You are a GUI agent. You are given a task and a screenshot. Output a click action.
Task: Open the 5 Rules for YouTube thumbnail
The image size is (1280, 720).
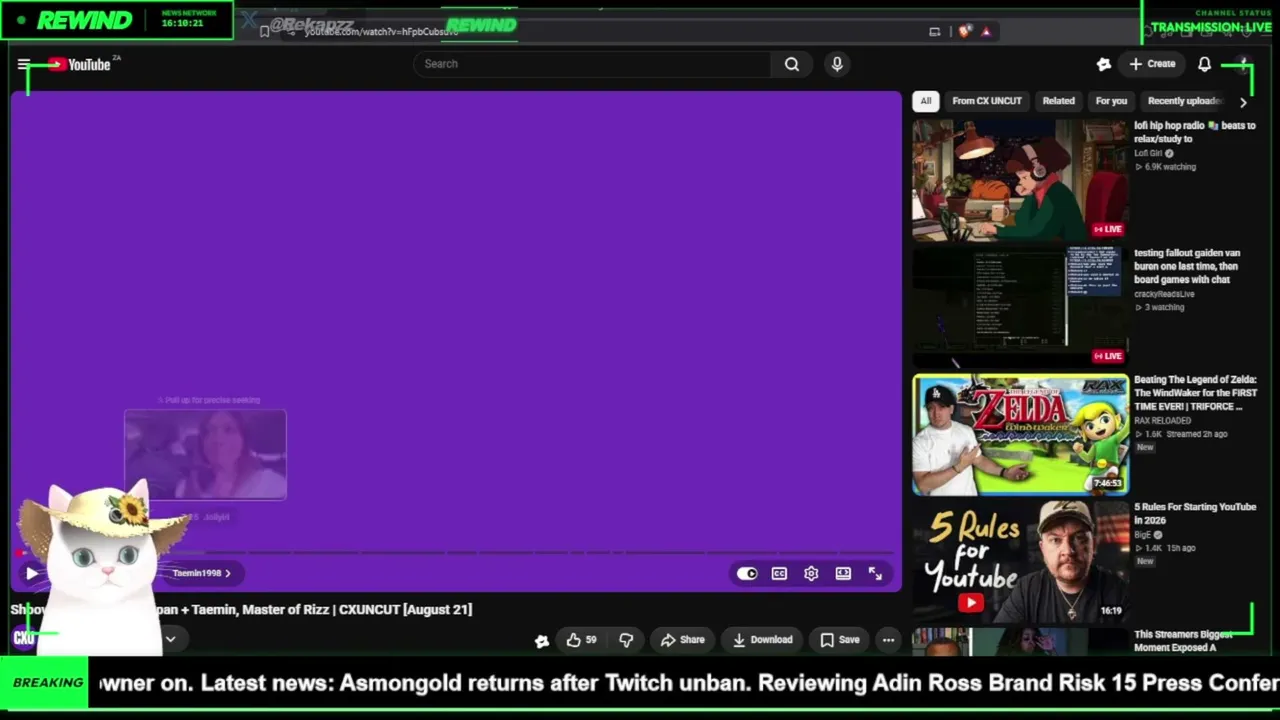pos(1020,561)
